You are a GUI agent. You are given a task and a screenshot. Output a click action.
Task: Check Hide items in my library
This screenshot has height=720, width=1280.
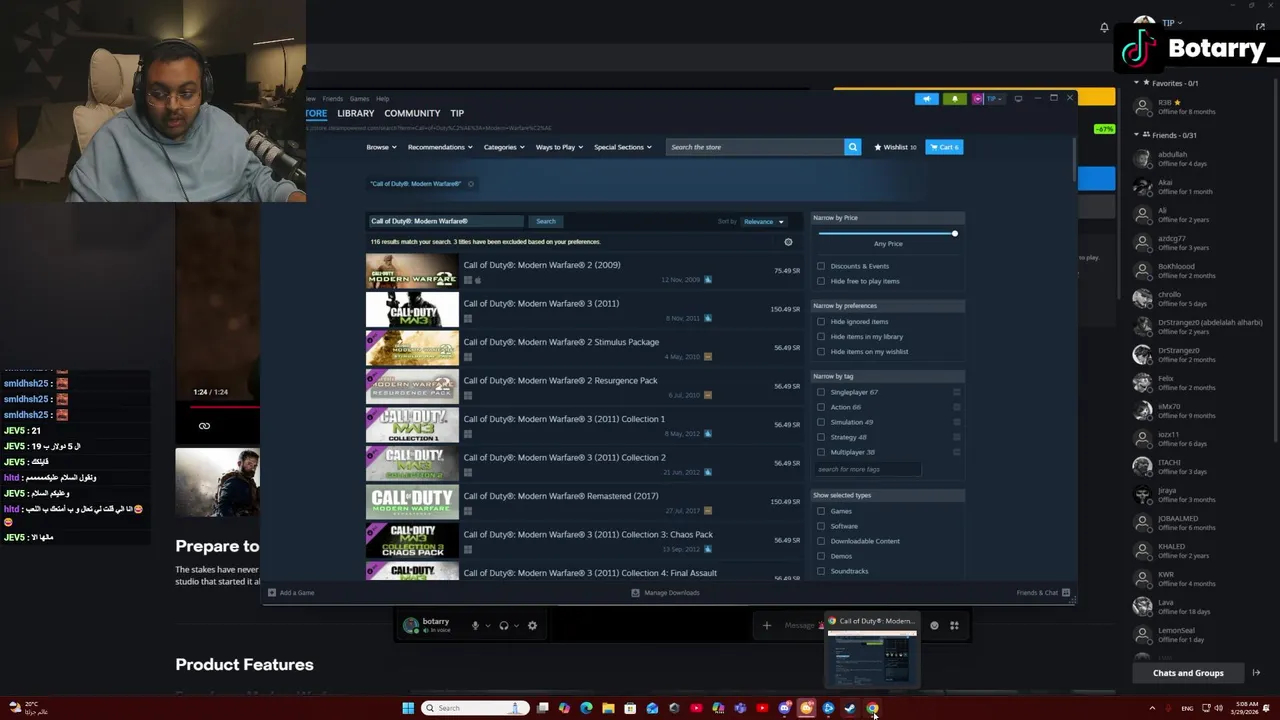(821, 337)
